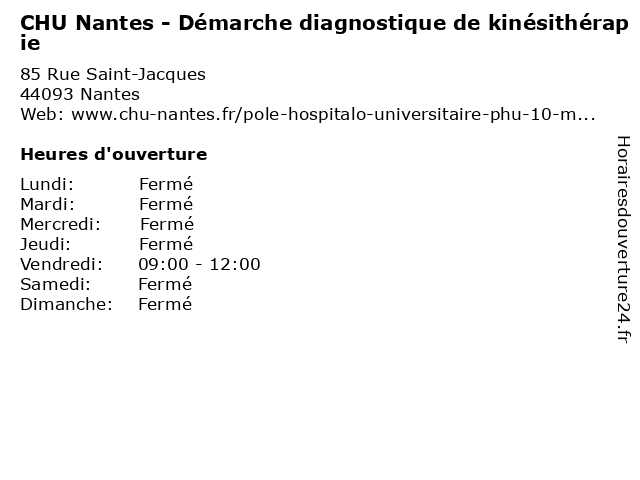Select the Vendredi day label
The height and width of the screenshot is (480, 640).
(x=62, y=264)
